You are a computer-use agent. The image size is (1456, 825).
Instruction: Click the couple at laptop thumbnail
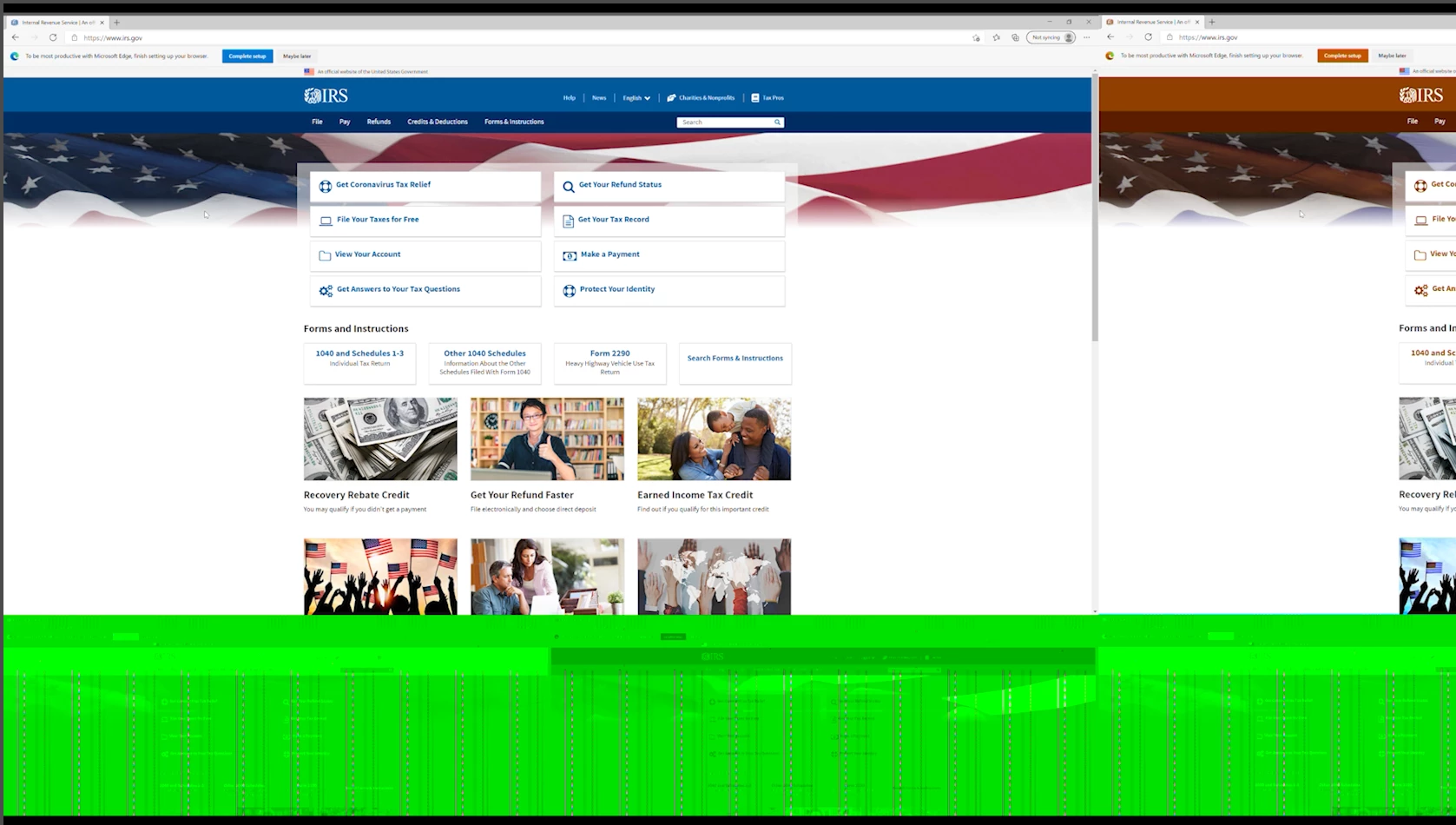point(547,577)
